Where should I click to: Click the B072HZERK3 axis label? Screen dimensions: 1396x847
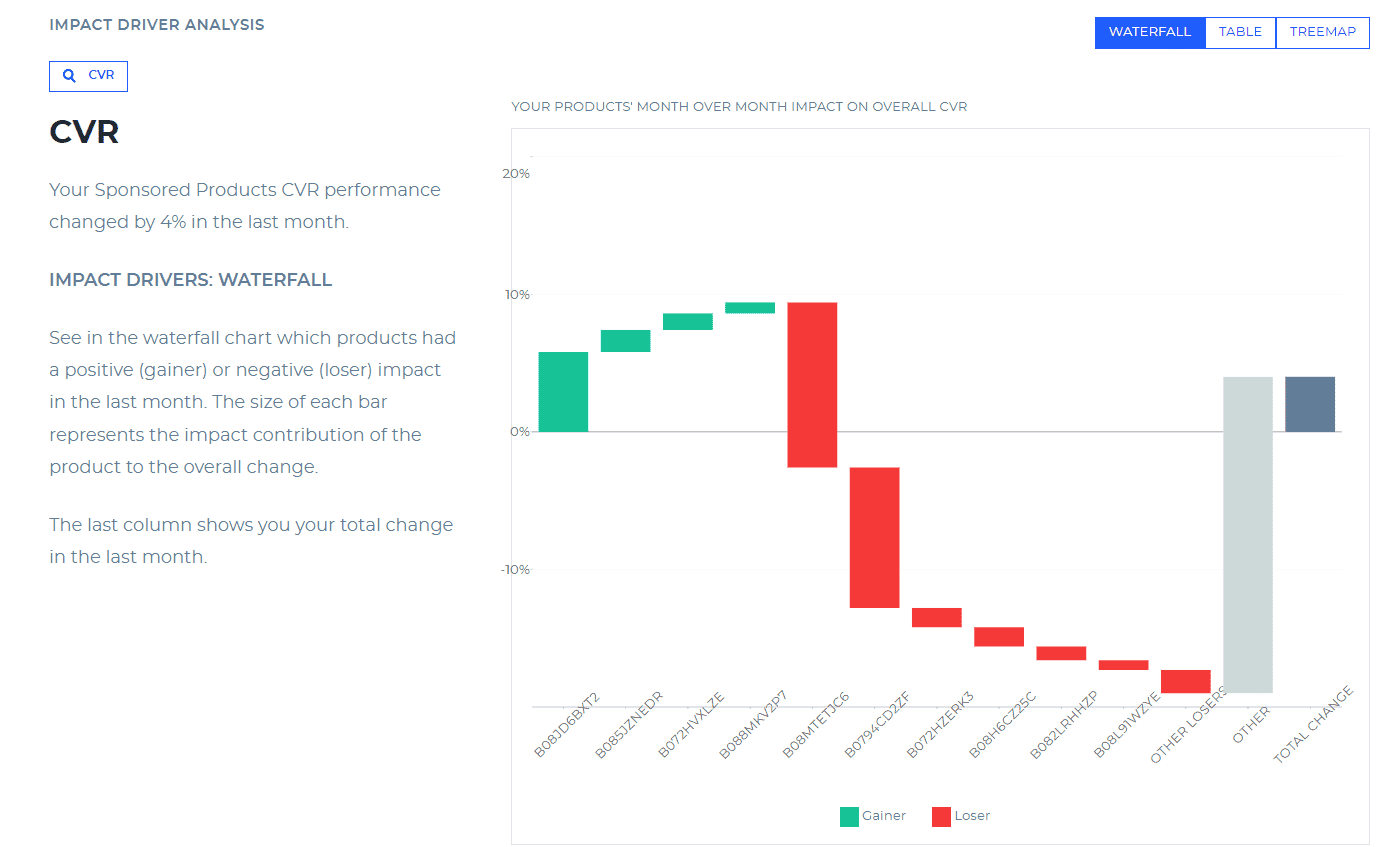(x=941, y=723)
